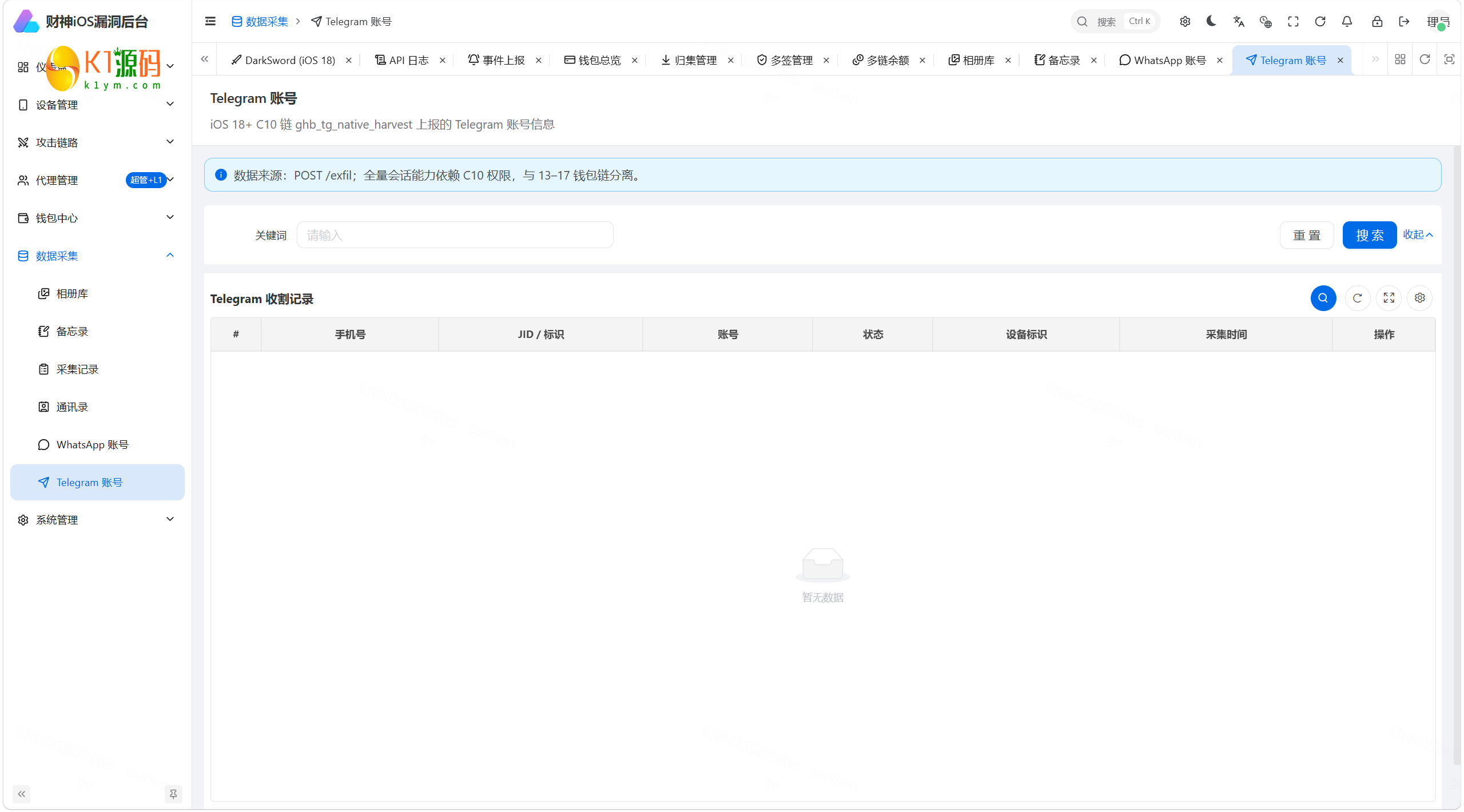Open WhatsApp 账号 in the sidebar
Image resolution: width=1464 pixels, height=812 pixels.
[96, 444]
